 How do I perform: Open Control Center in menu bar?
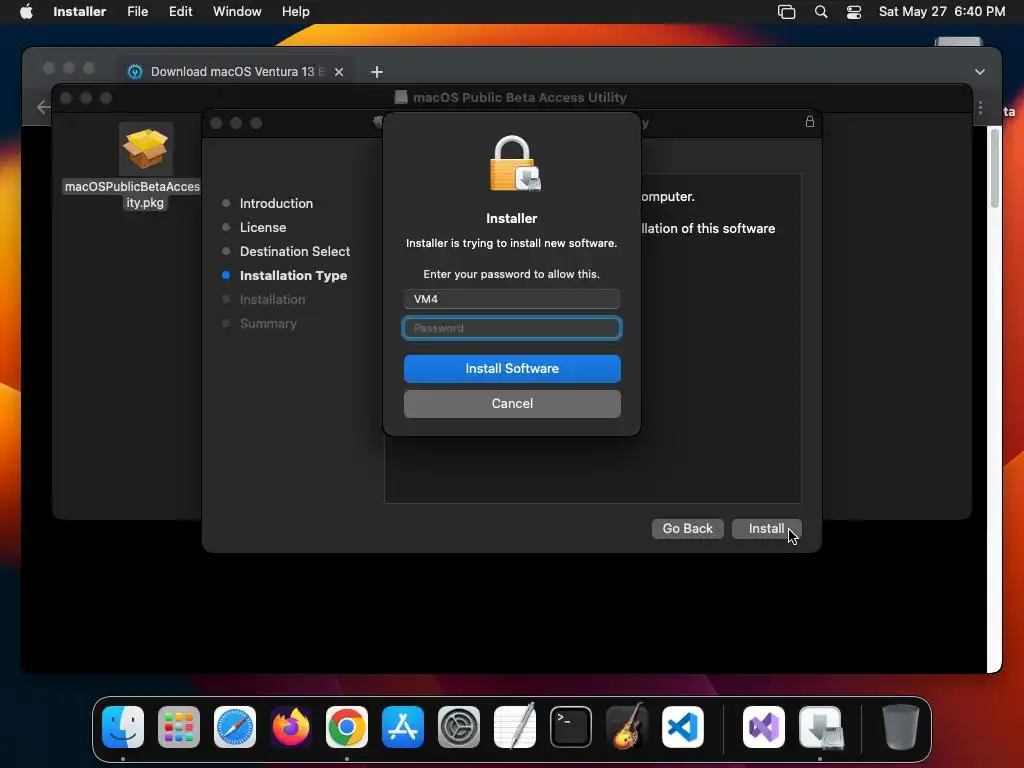854,12
